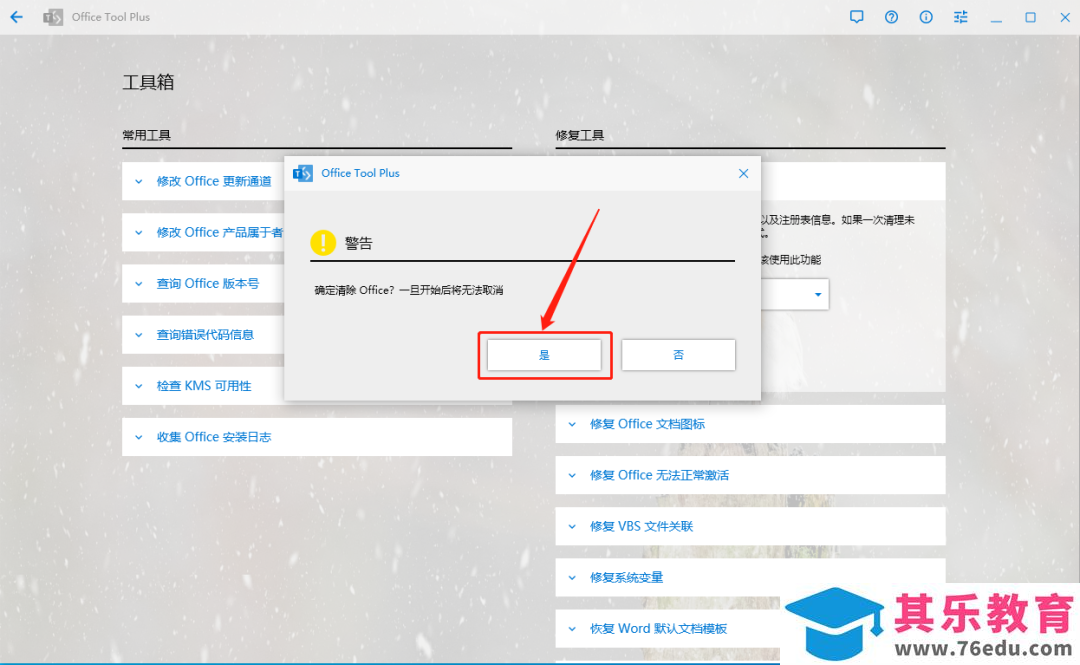
Task: Expand chevron for 恢复 Word 默认文档模板
Action: [572, 628]
